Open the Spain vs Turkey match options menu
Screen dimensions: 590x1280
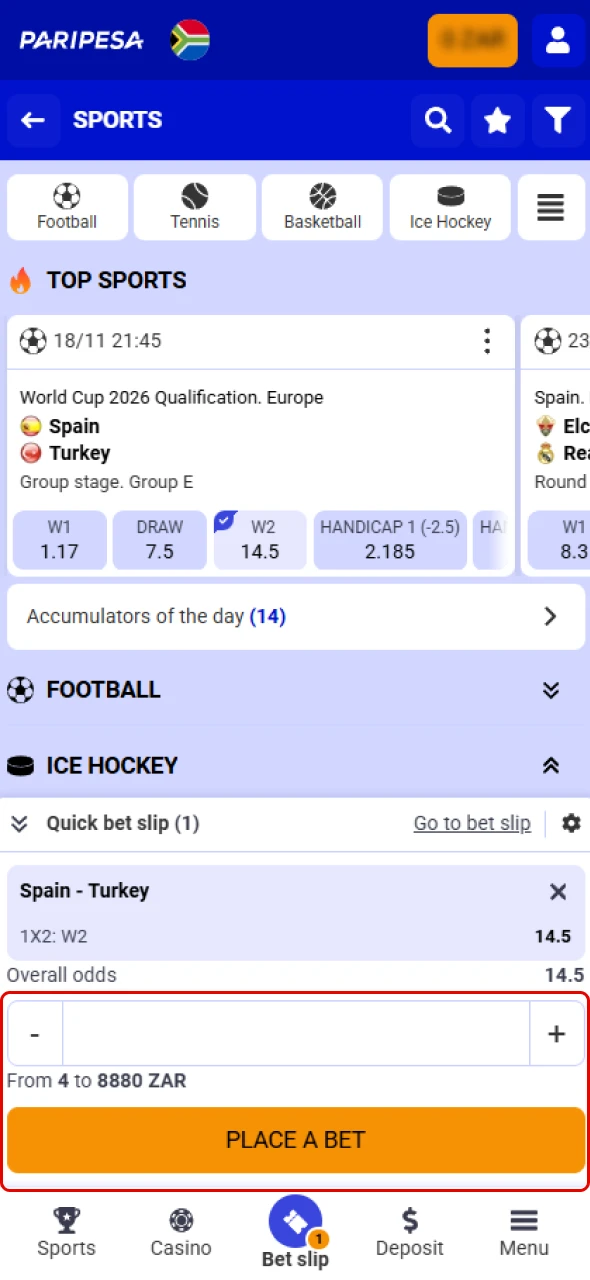(x=487, y=341)
